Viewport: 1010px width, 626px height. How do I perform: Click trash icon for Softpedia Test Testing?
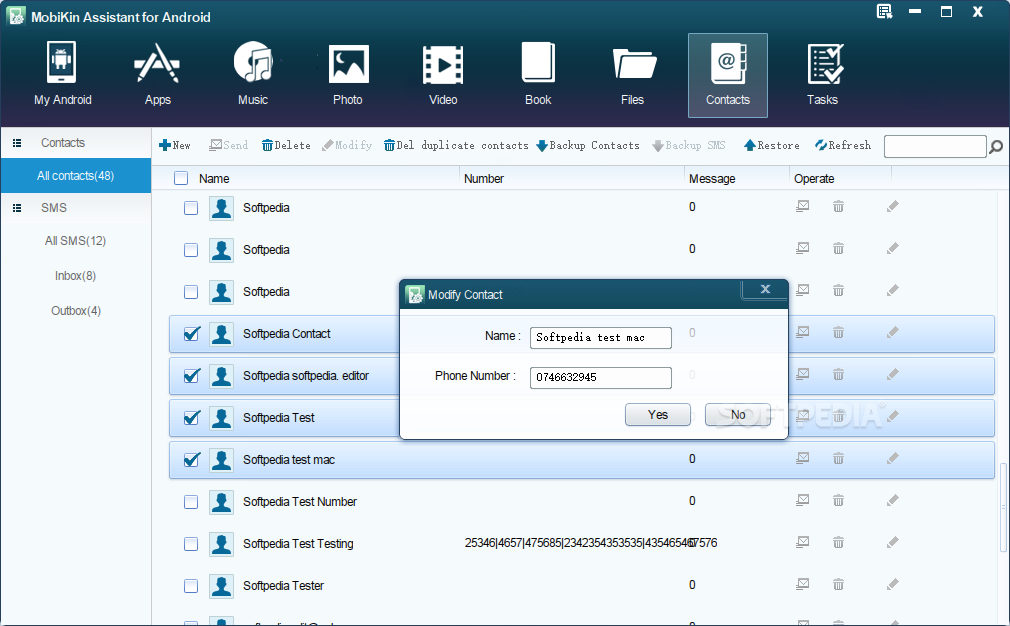[x=838, y=543]
